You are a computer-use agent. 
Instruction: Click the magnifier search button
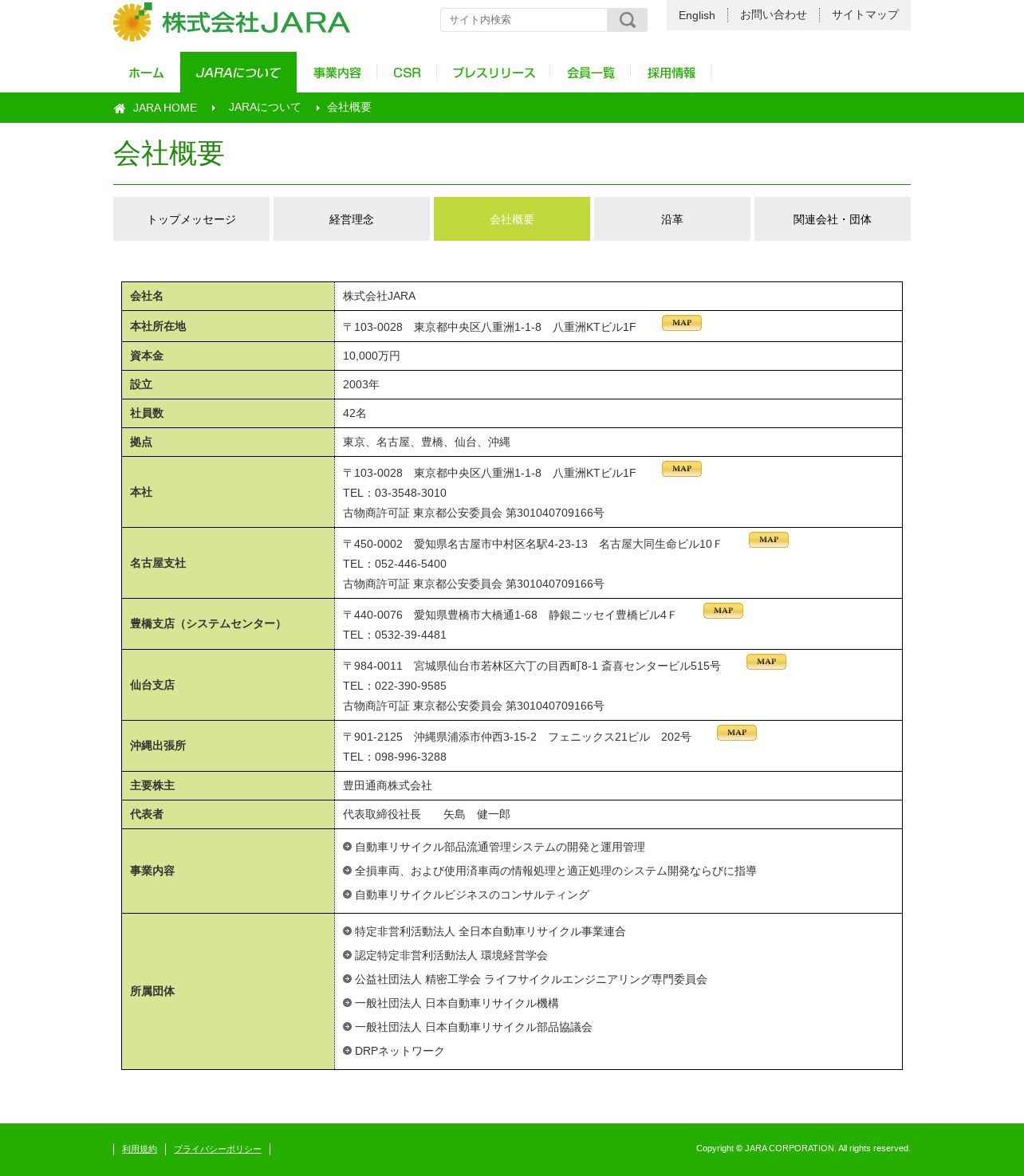pyautogui.click(x=627, y=20)
